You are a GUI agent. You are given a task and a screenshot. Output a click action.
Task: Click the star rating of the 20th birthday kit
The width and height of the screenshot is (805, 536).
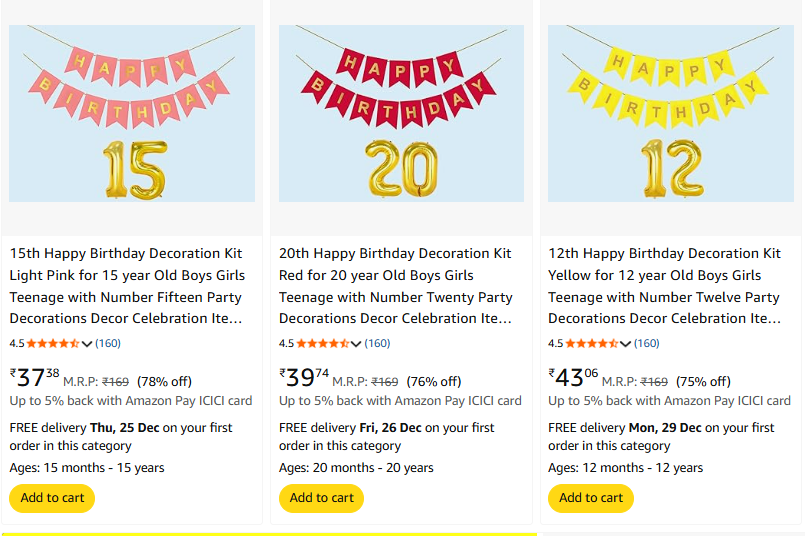tap(322, 344)
